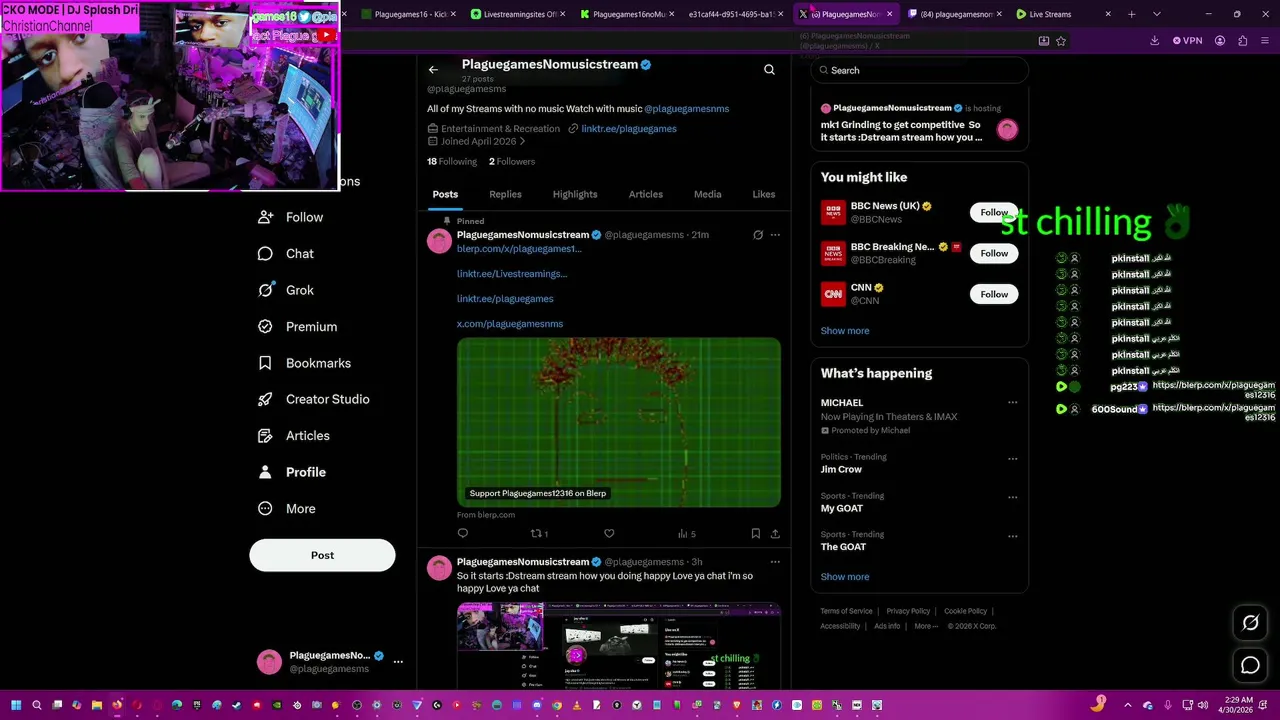
Task: Open the profile search magnifier icon
Action: [x=769, y=70]
